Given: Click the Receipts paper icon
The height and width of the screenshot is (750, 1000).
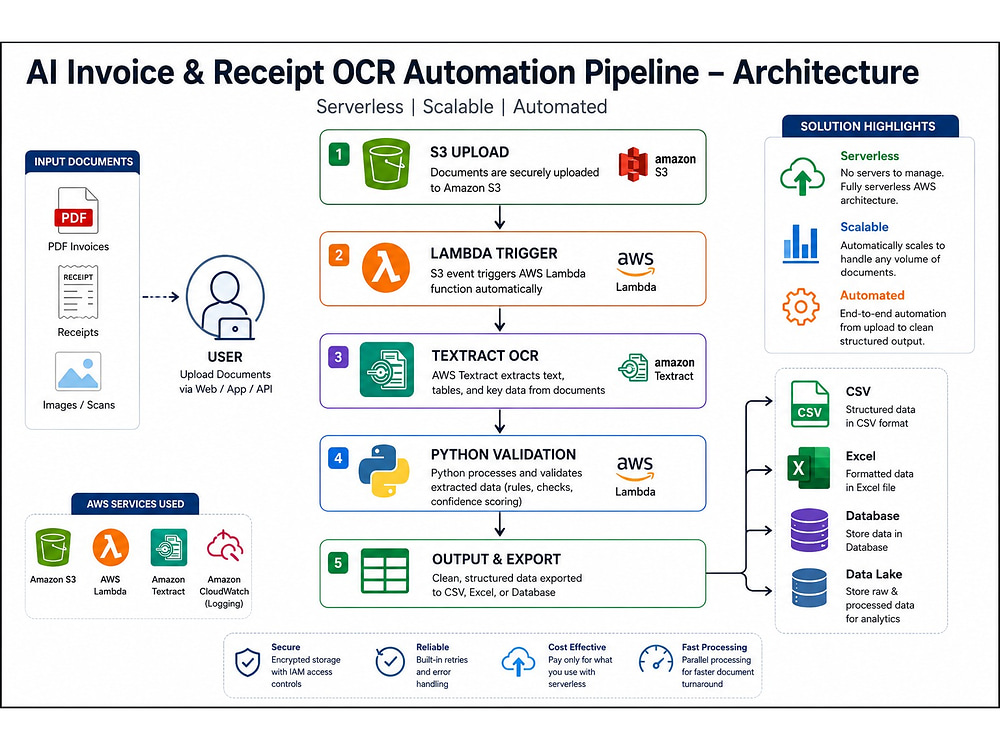Looking at the screenshot, I should 78,293.
